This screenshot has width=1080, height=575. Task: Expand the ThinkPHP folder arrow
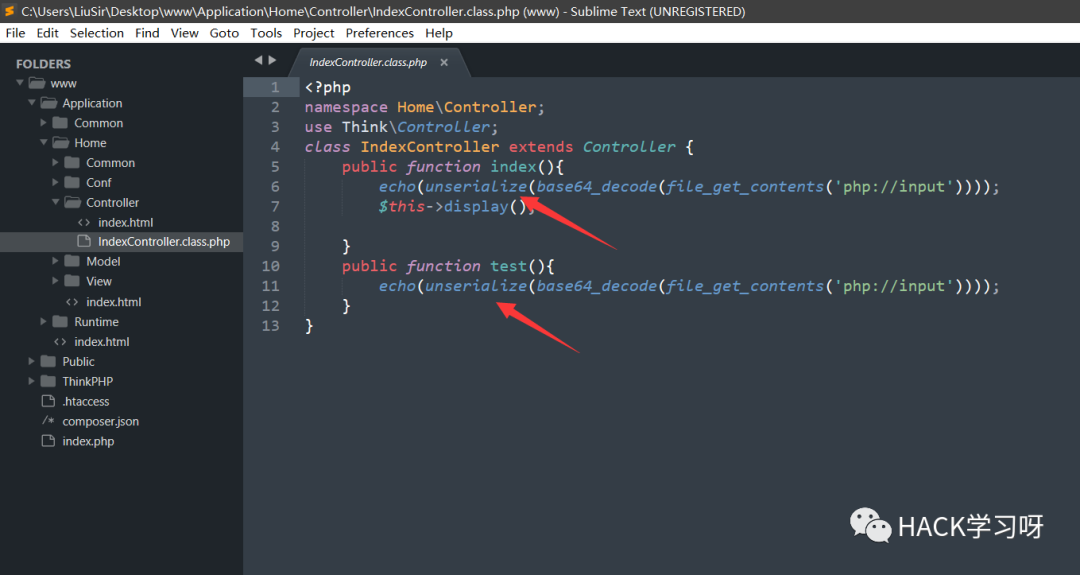(x=32, y=381)
